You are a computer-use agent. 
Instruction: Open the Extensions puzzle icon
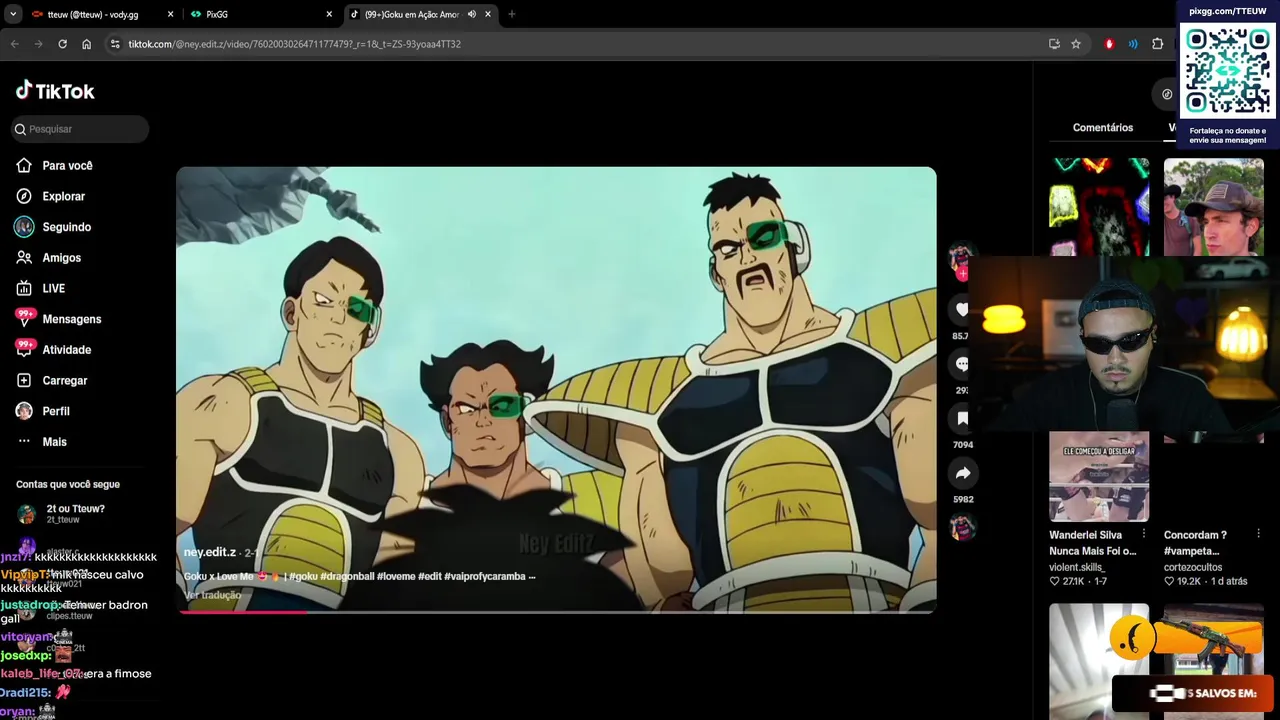pos(1157,44)
